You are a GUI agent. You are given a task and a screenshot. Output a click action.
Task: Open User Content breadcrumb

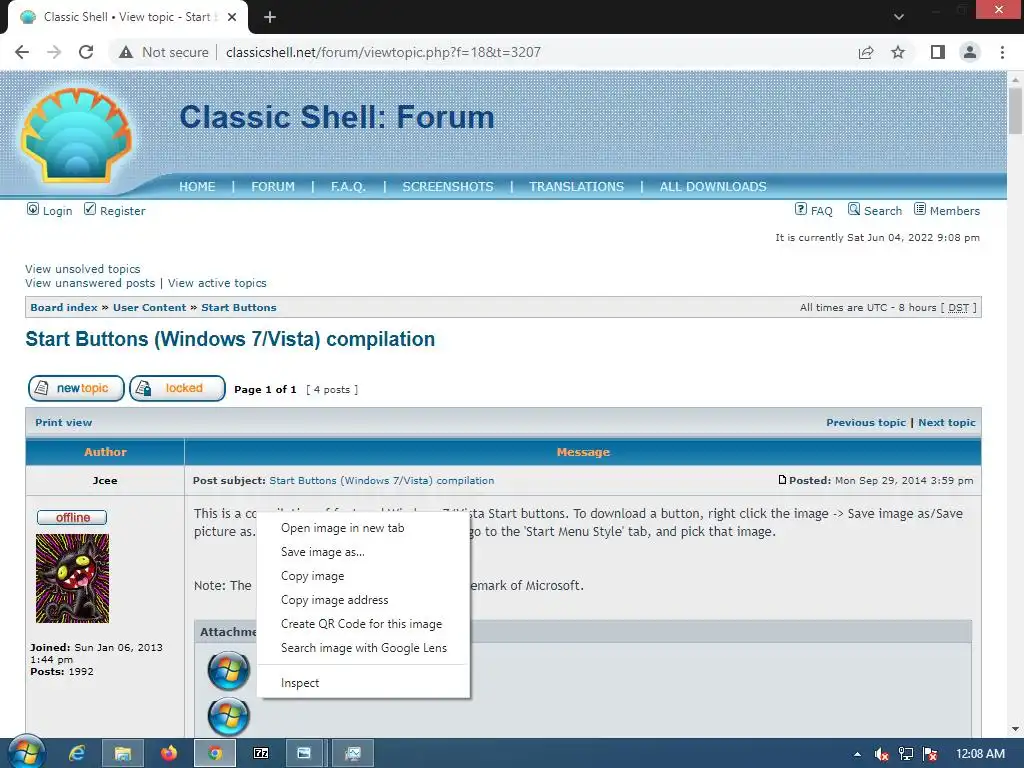click(x=150, y=308)
